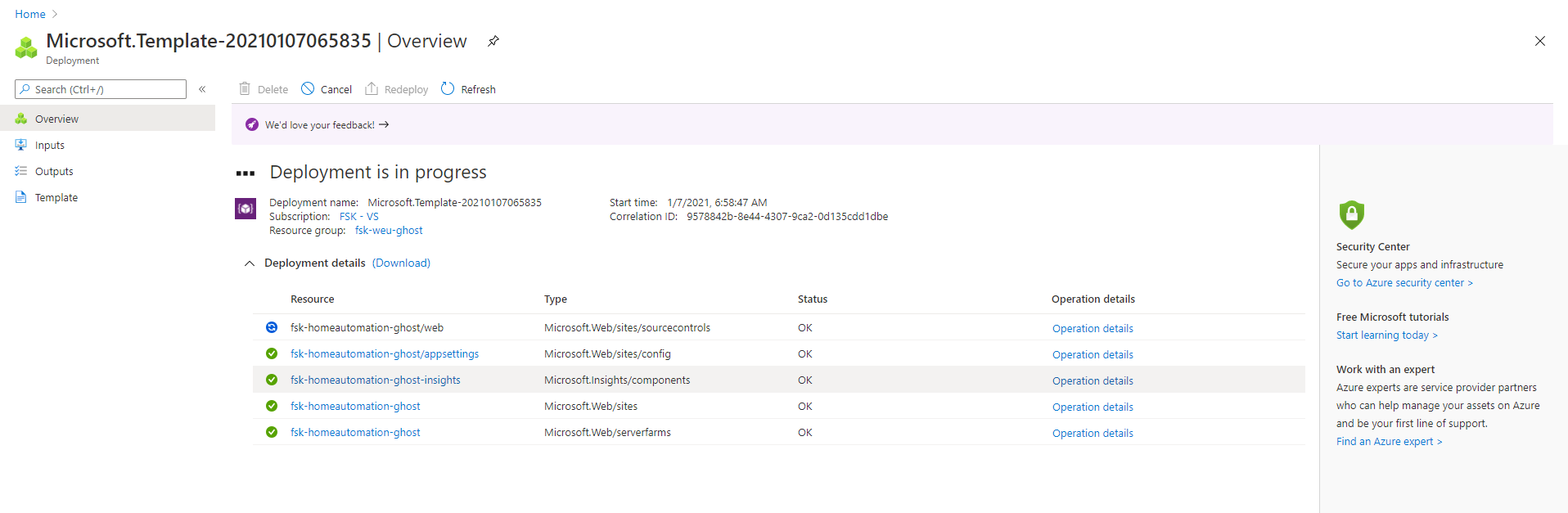Click the Redeploy toolbar button

click(397, 89)
